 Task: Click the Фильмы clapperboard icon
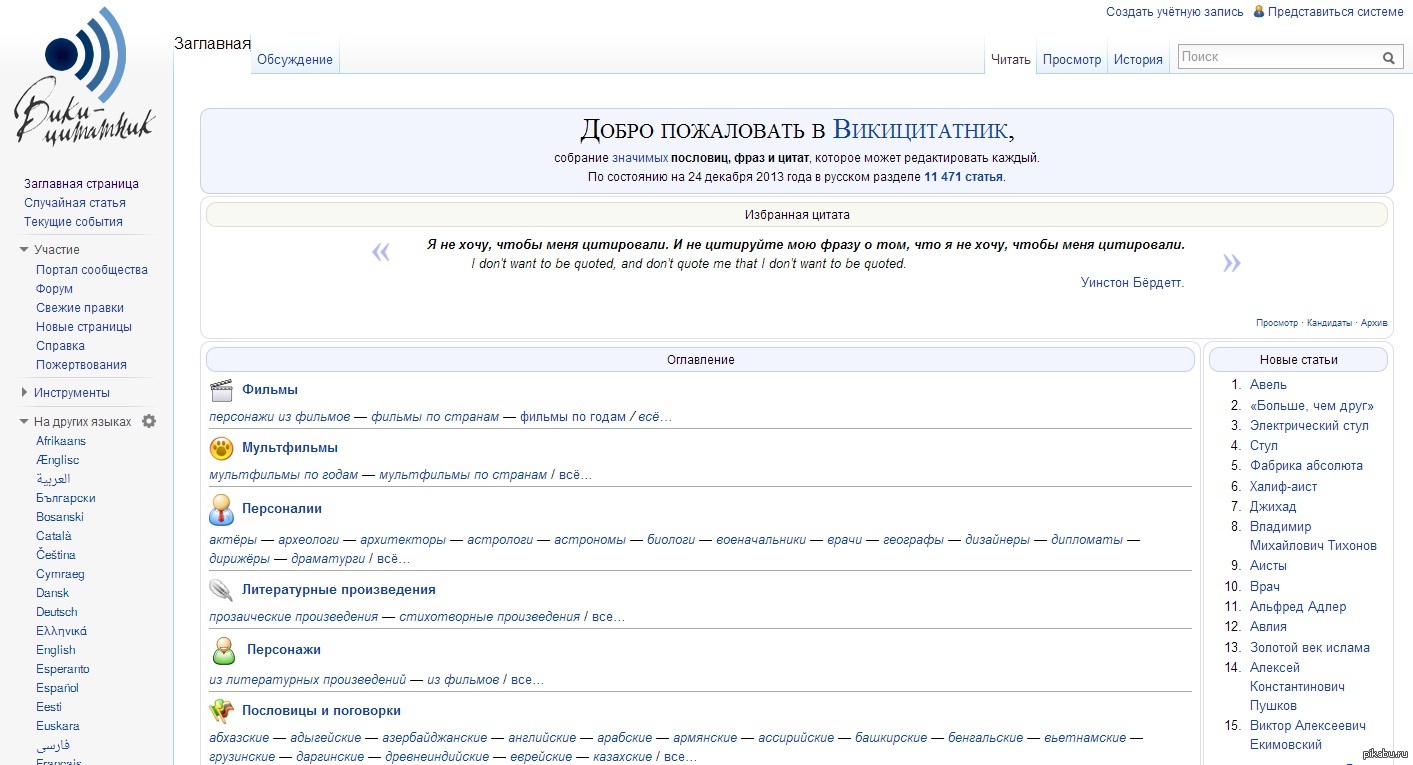221,390
